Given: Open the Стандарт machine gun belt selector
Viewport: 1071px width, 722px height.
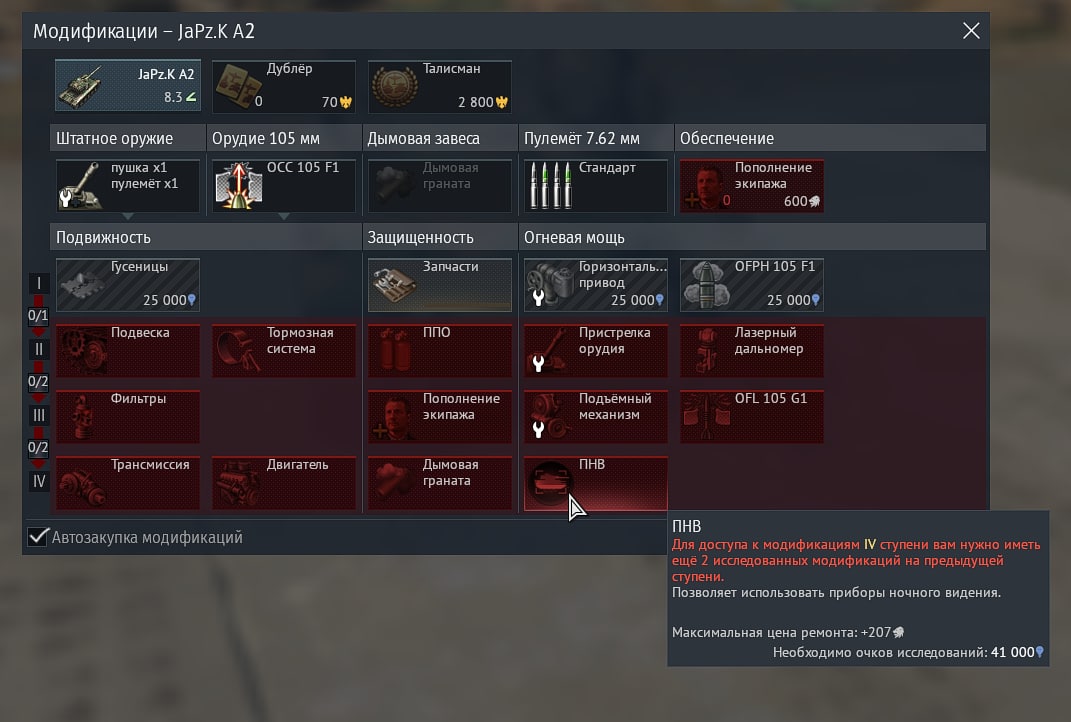Looking at the screenshot, I should pyautogui.click(x=596, y=186).
